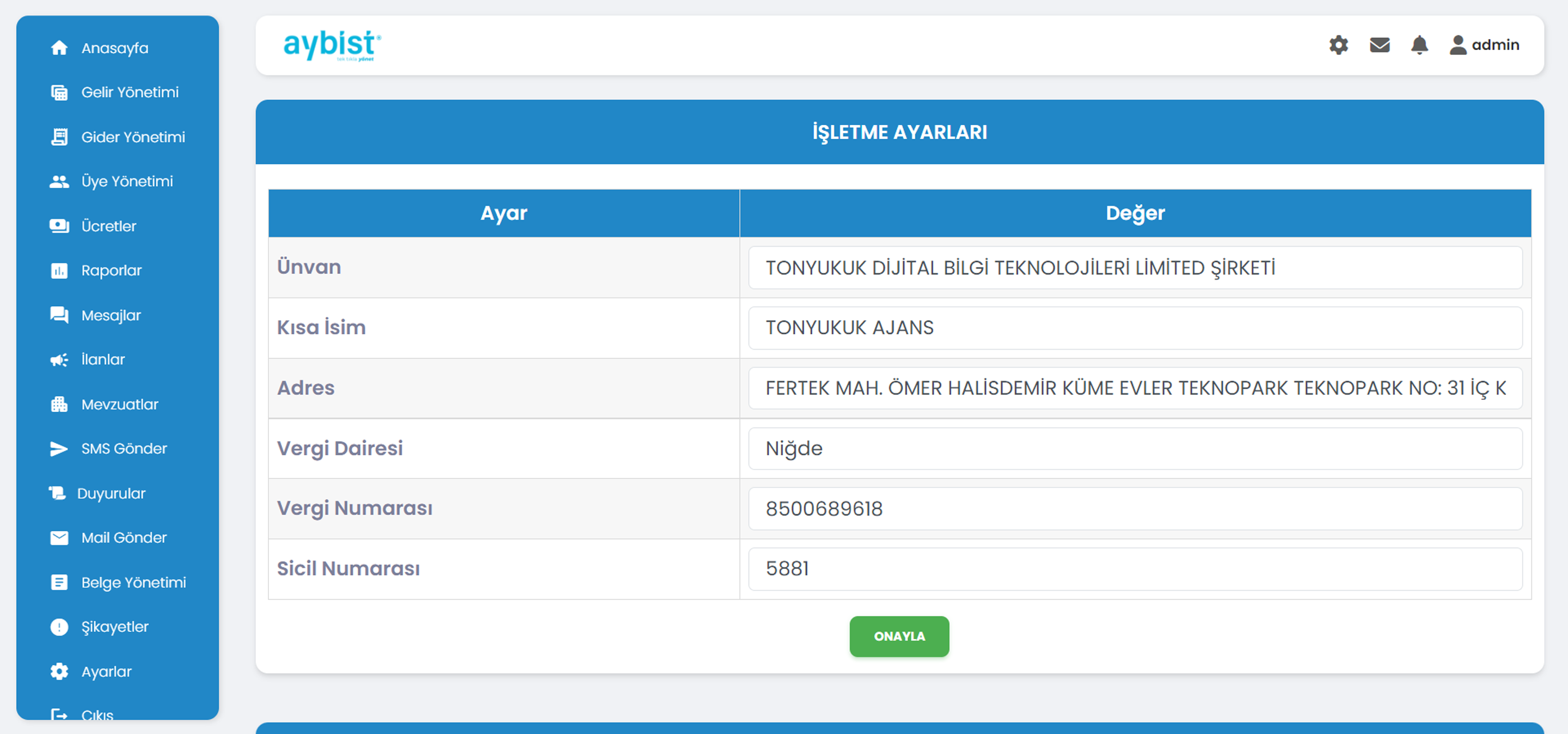Viewport: 1568px width, 734px height.
Task: Open the Ücretler sidebar link
Action: [109, 226]
